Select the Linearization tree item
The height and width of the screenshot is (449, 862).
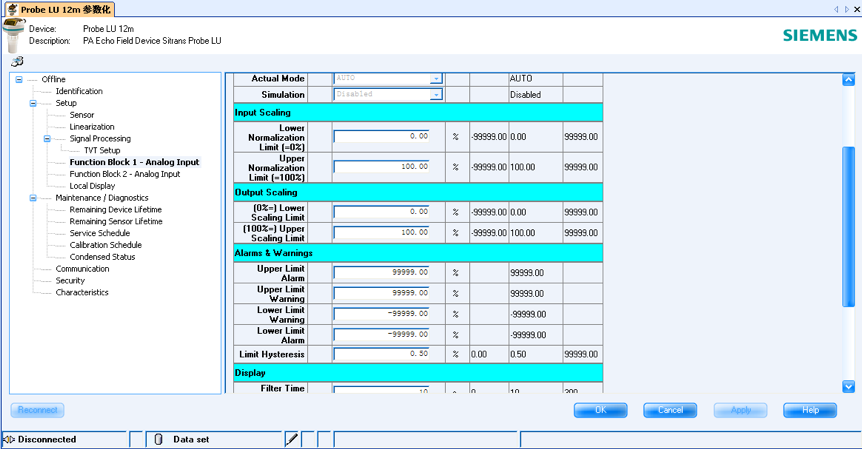(x=92, y=127)
